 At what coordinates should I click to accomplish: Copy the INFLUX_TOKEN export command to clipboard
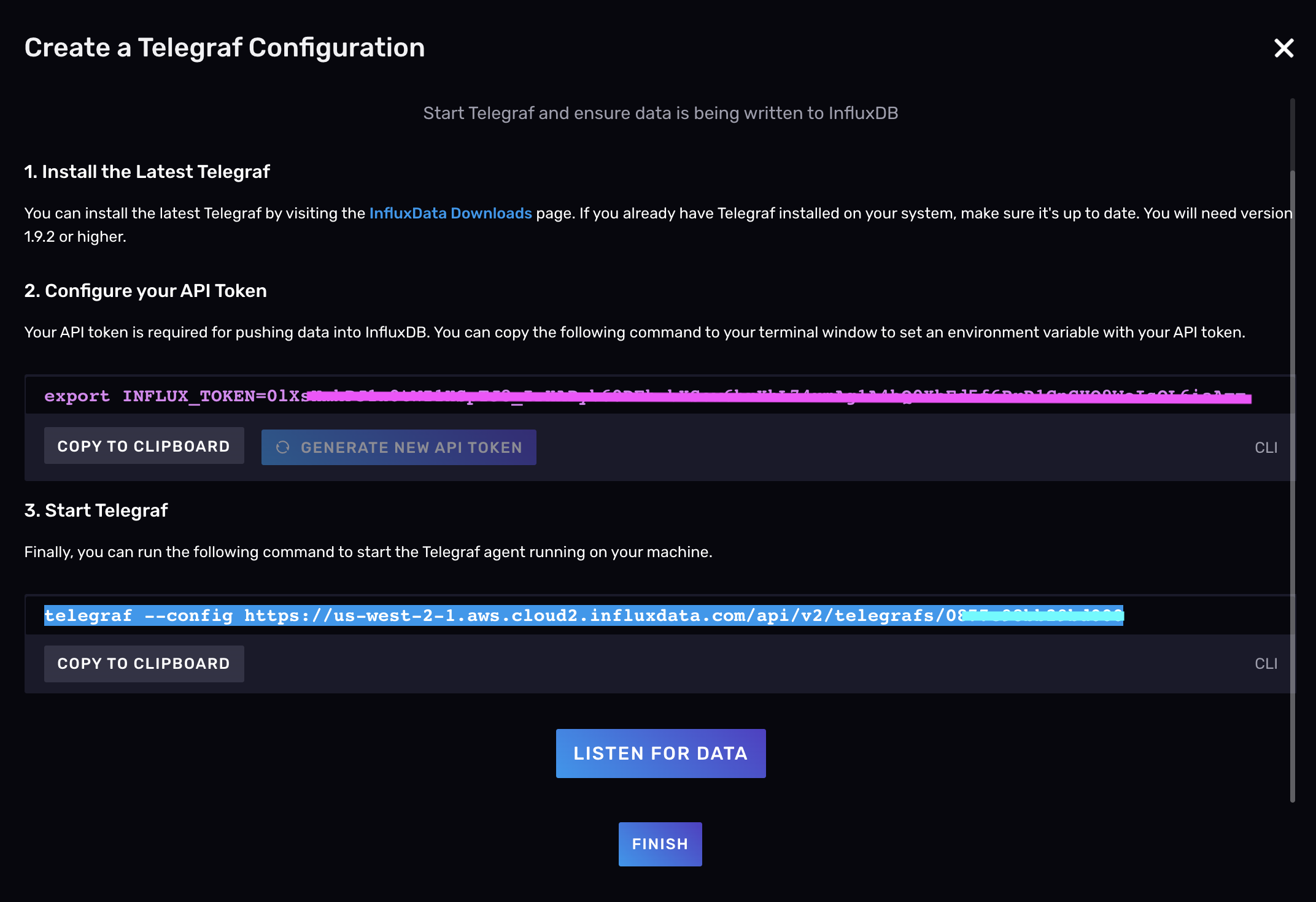pos(144,446)
